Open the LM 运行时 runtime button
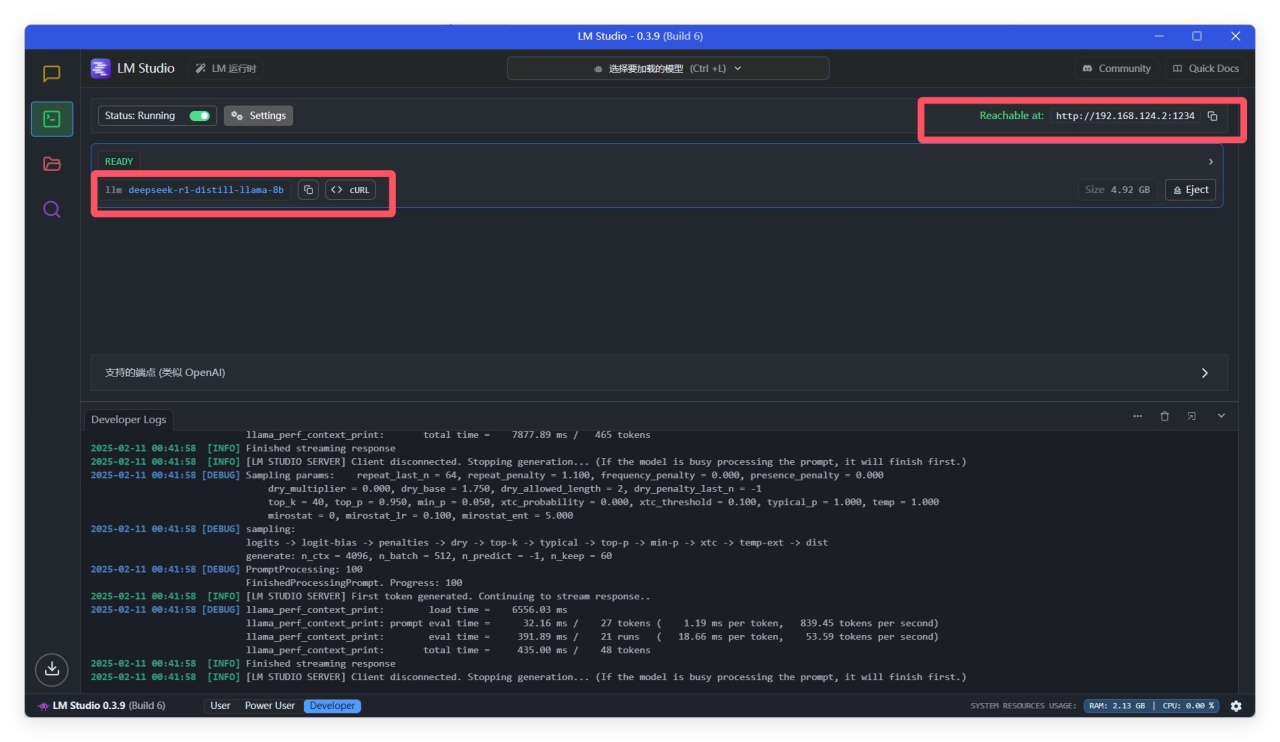This screenshot has width=1280, height=742. click(226, 68)
